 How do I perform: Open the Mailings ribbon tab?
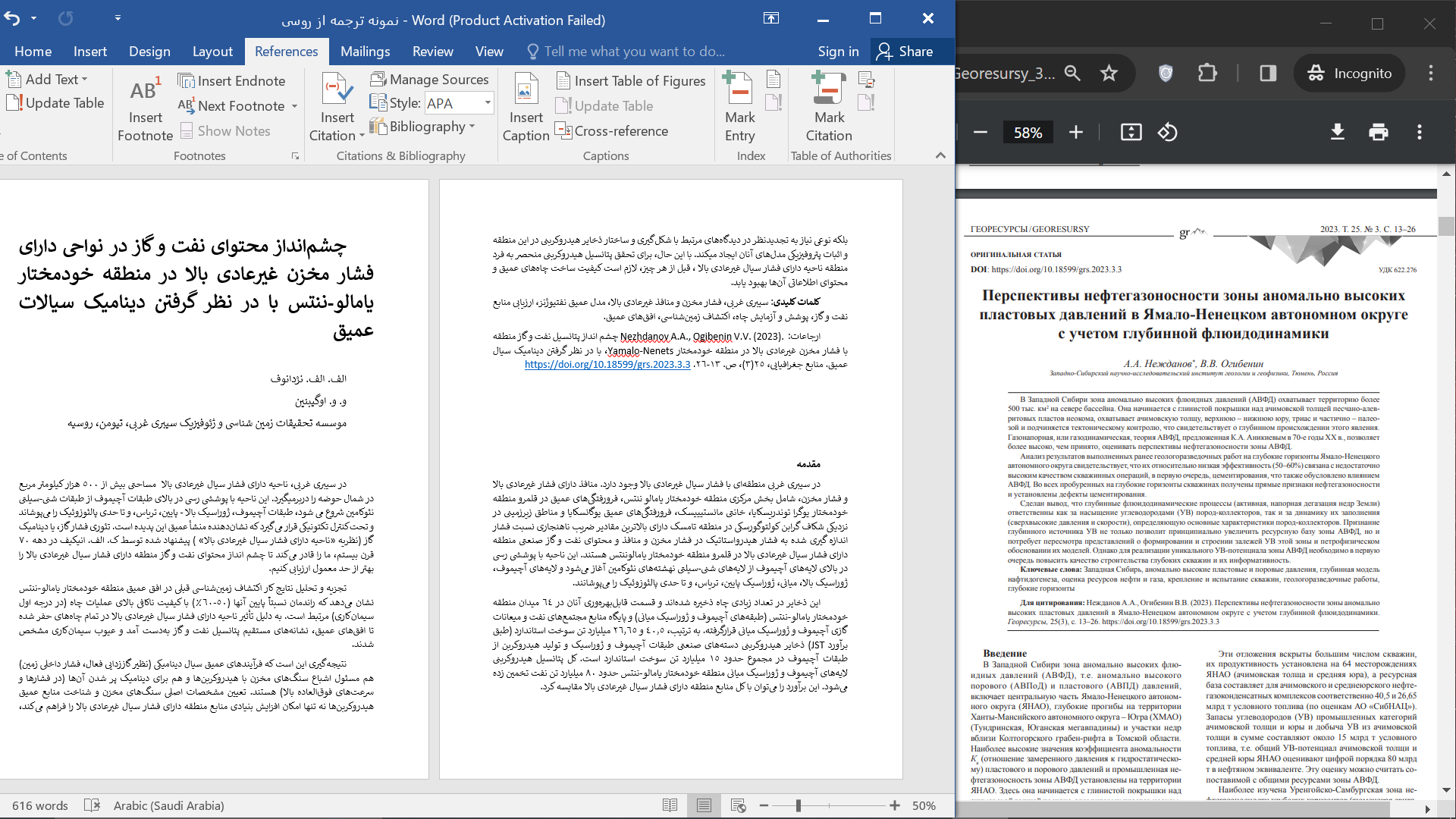(365, 52)
